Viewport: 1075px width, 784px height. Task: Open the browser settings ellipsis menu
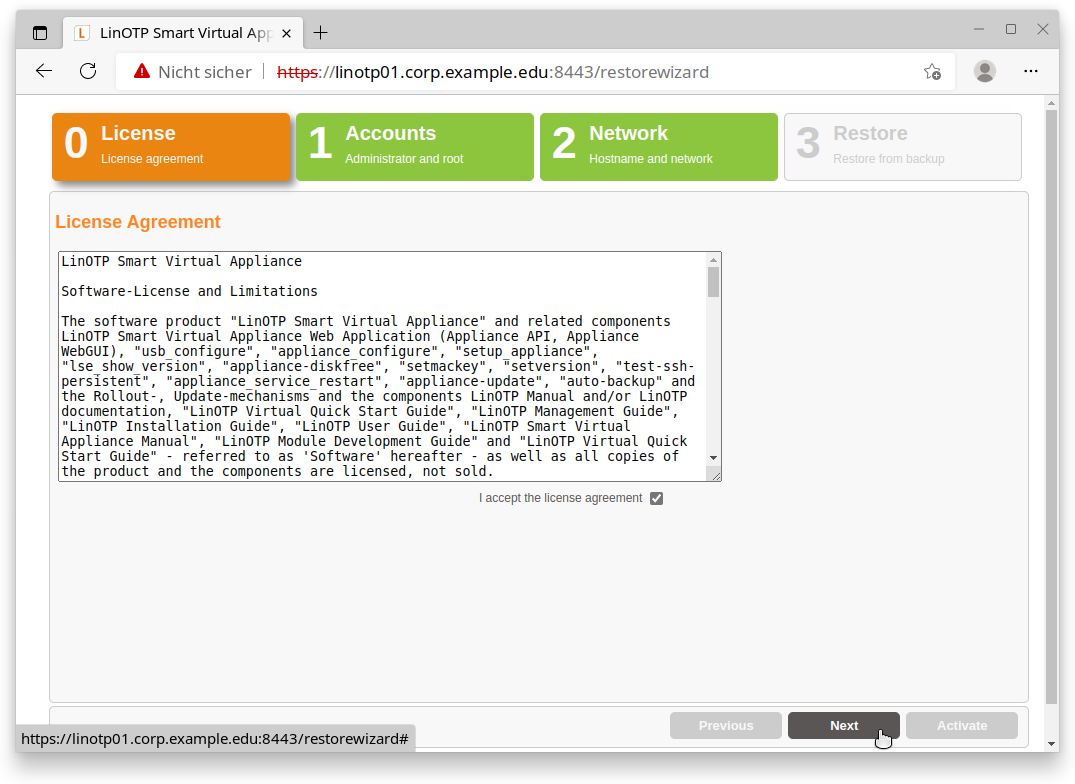(1031, 71)
